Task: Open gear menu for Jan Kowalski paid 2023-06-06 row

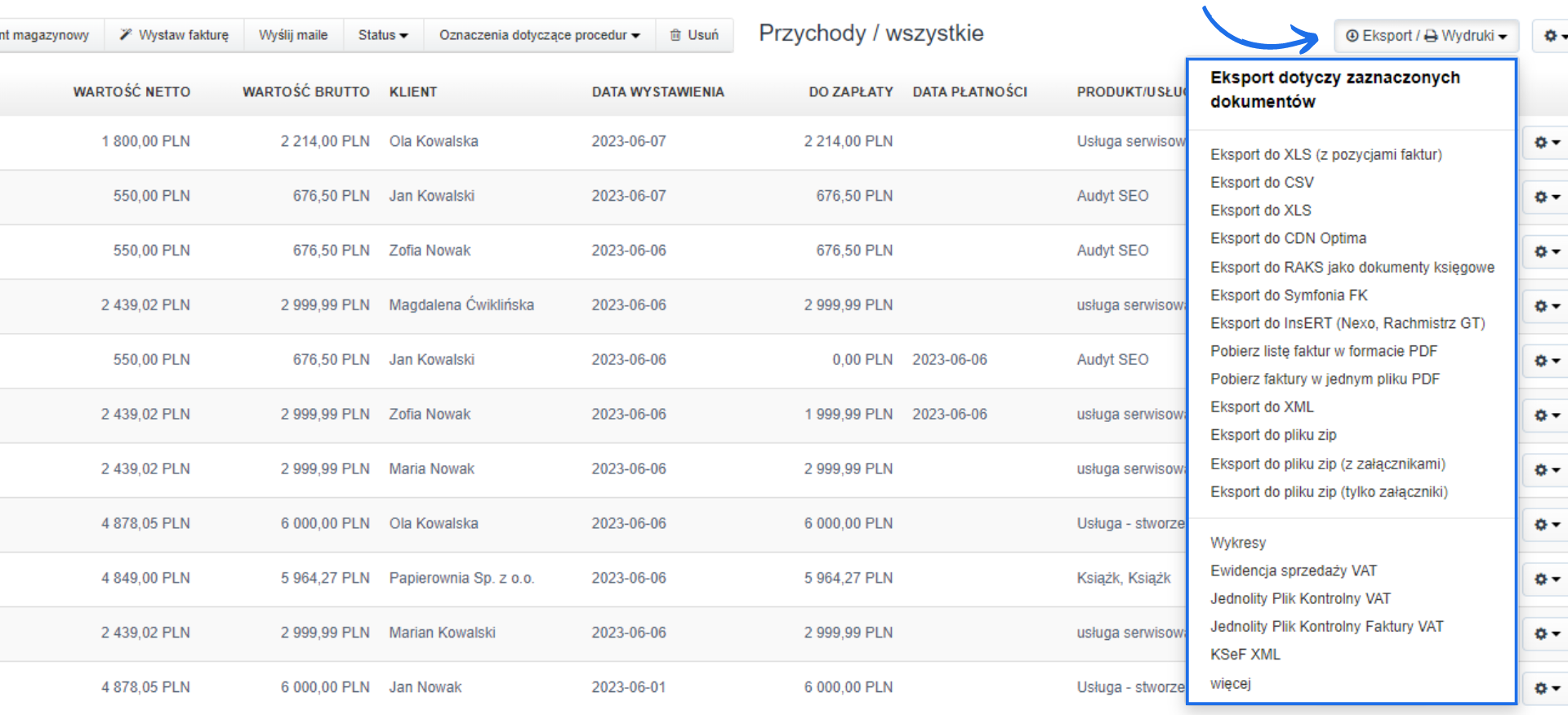Action: (1547, 361)
